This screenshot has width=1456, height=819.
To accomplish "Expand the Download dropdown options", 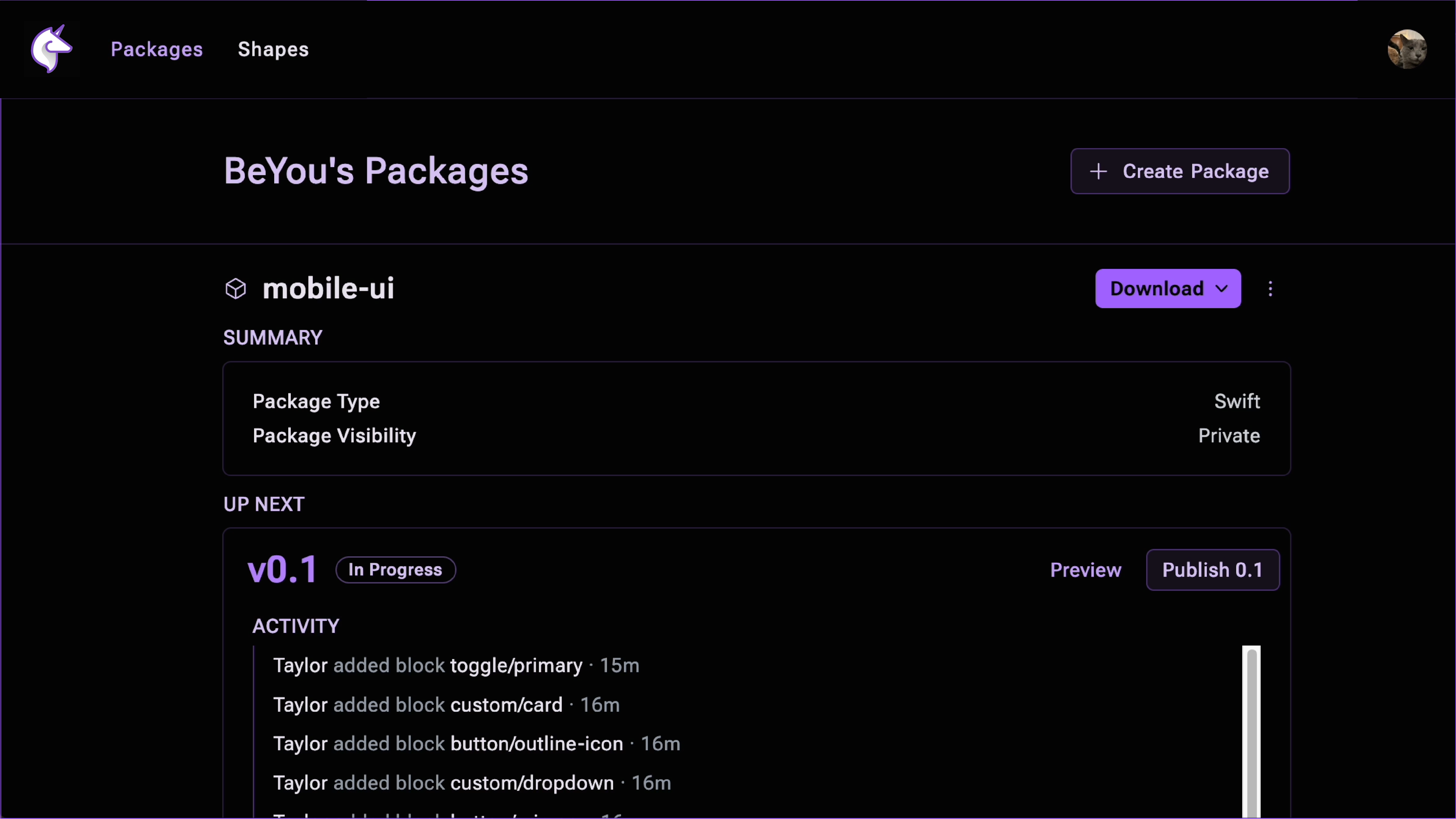I will tap(1222, 288).
